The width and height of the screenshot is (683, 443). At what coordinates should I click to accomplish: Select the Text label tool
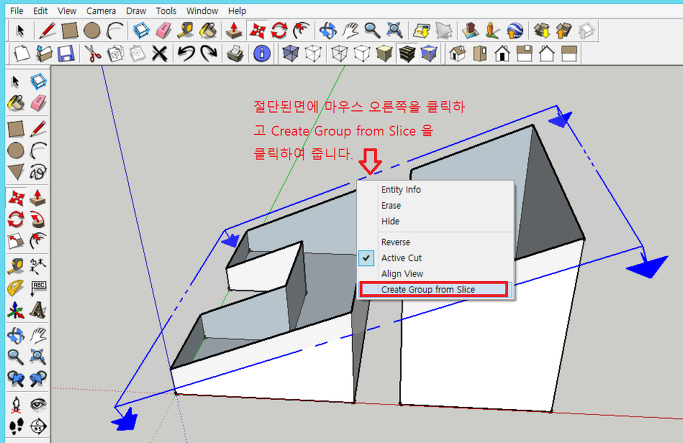click(38, 288)
